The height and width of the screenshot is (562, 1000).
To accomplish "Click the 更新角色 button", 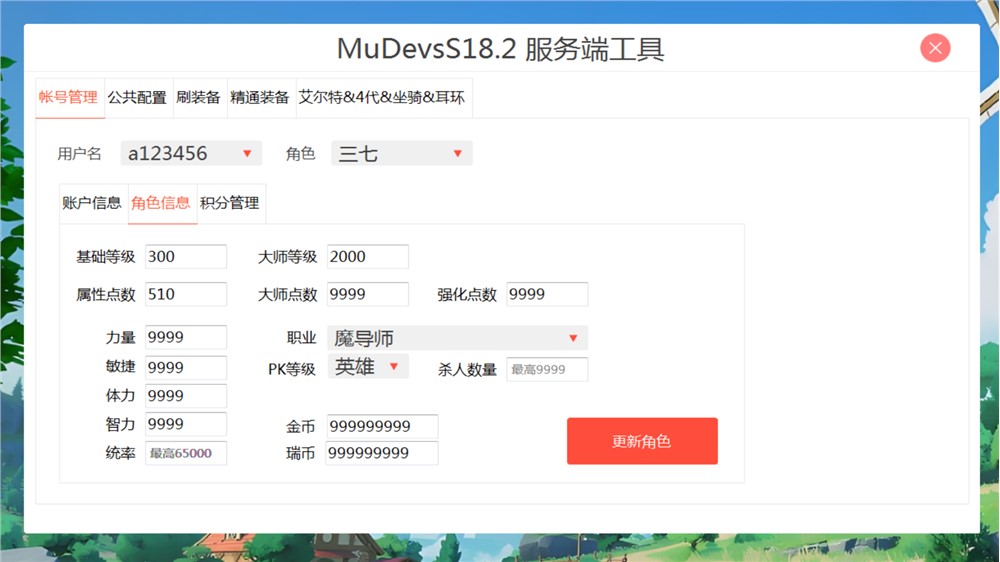I will click(x=642, y=441).
